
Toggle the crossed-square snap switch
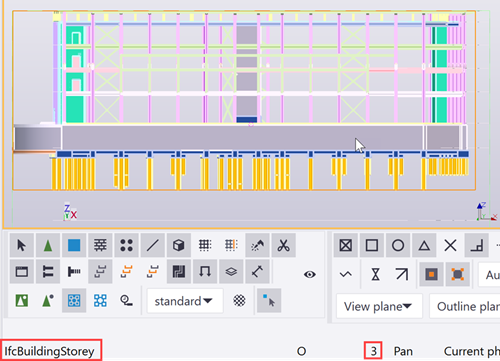(346, 245)
